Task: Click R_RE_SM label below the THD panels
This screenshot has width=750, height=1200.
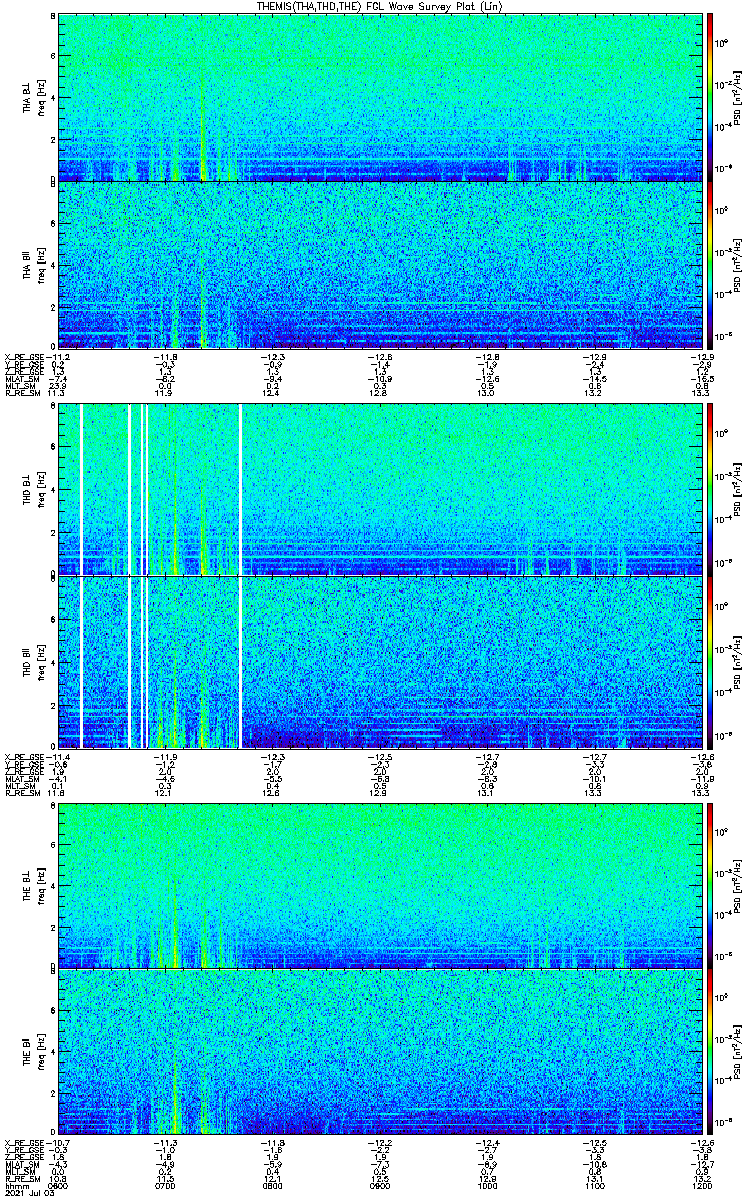Action: tap(23, 793)
